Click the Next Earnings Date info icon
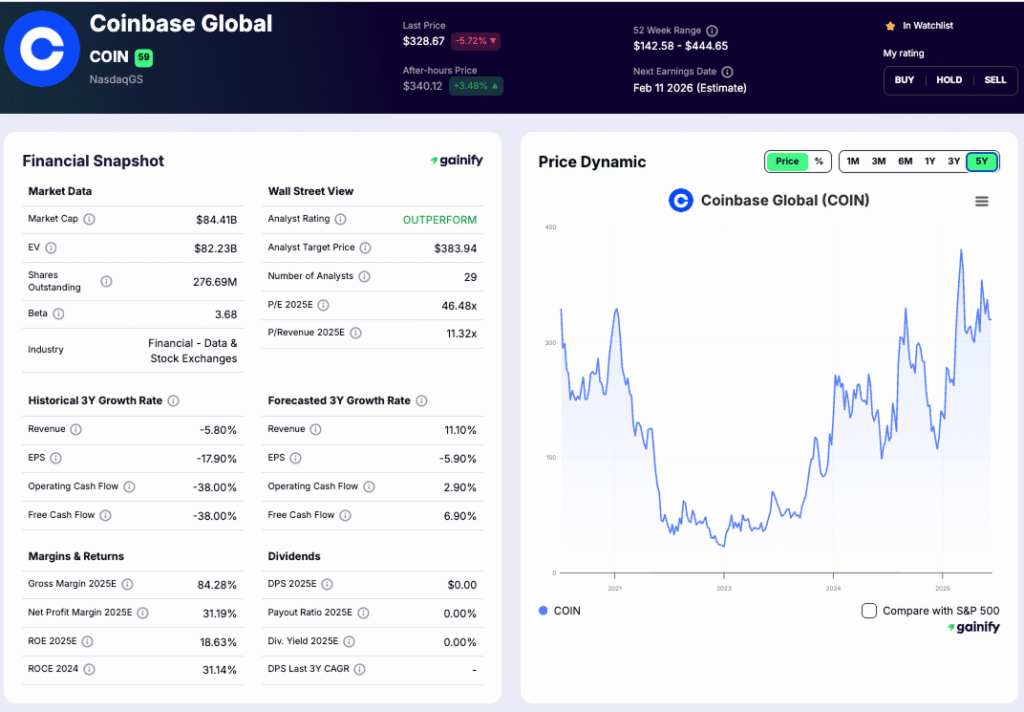Image resolution: width=1024 pixels, height=712 pixels. click(727, 71)
